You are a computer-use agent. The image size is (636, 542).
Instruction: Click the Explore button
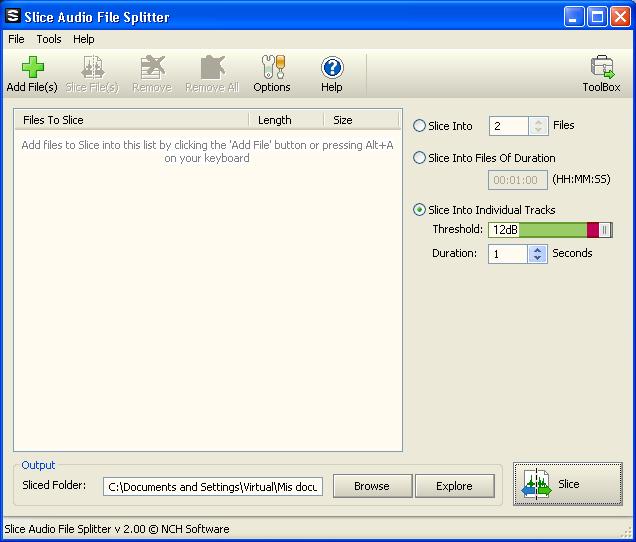click(455, 486)
